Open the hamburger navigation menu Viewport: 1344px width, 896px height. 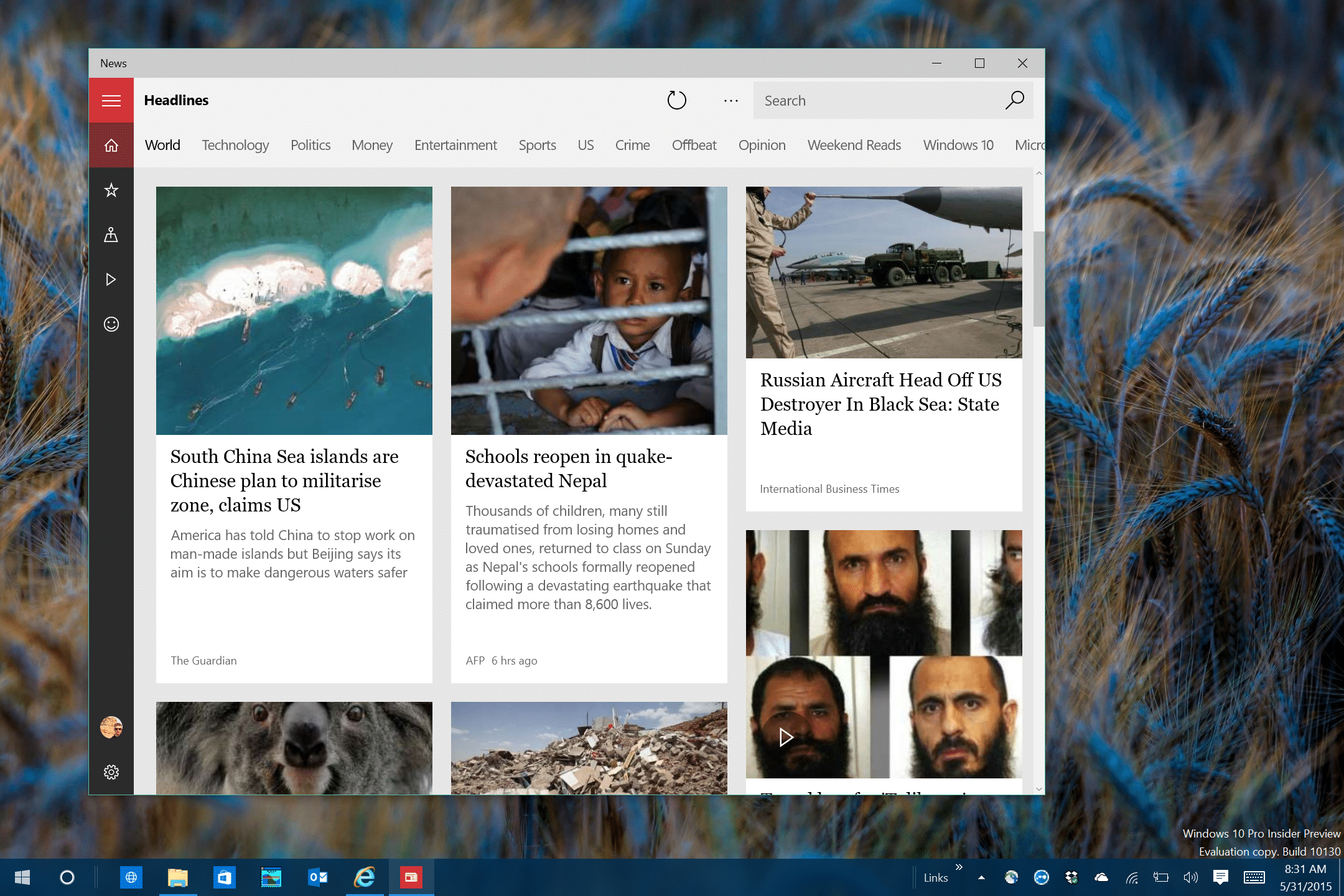[x=111, y=100]
